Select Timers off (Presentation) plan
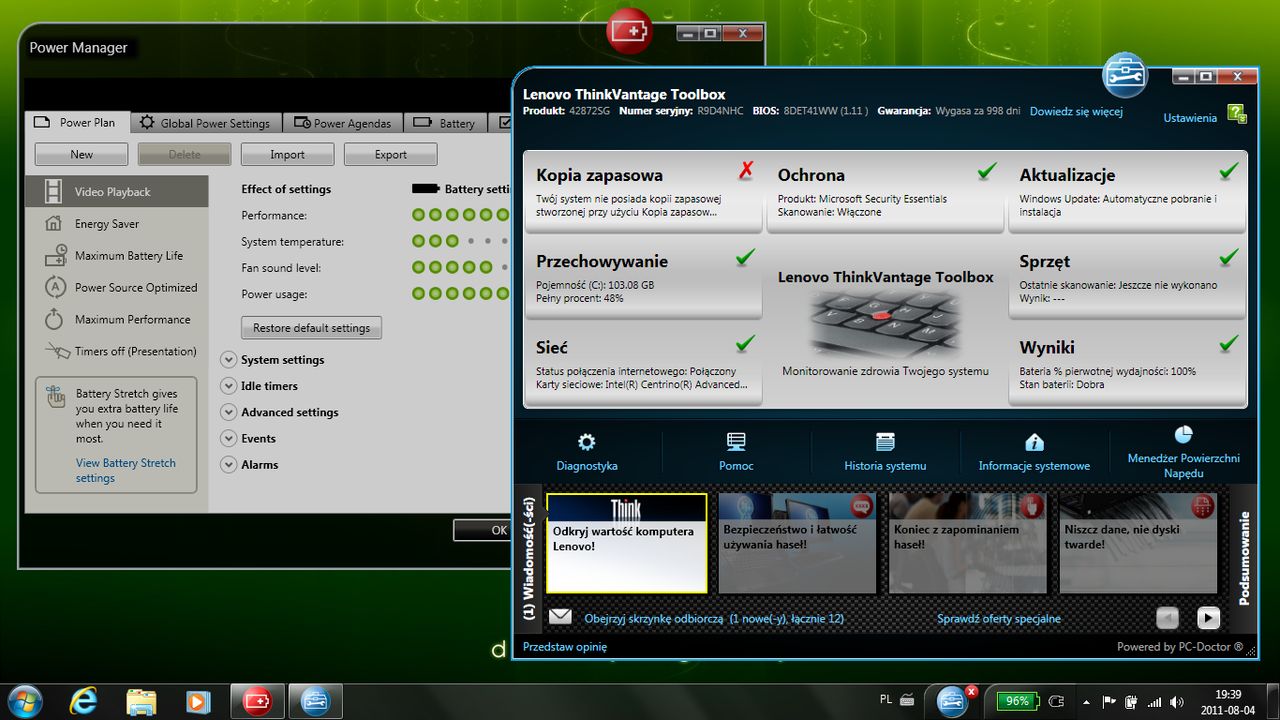Image resolution: width=1280 pixels, height=720 pixels. 117,352
